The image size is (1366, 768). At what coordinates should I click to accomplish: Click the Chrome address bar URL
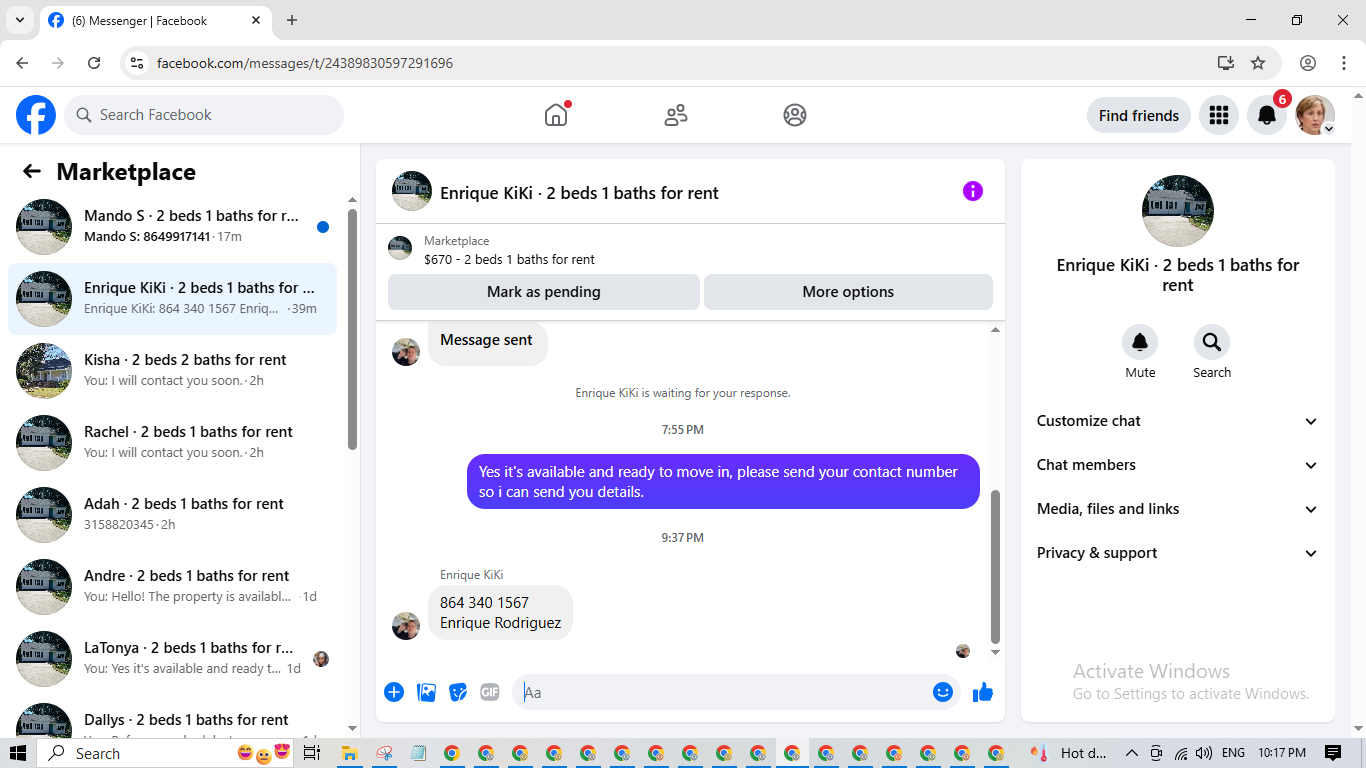[305, 63]
